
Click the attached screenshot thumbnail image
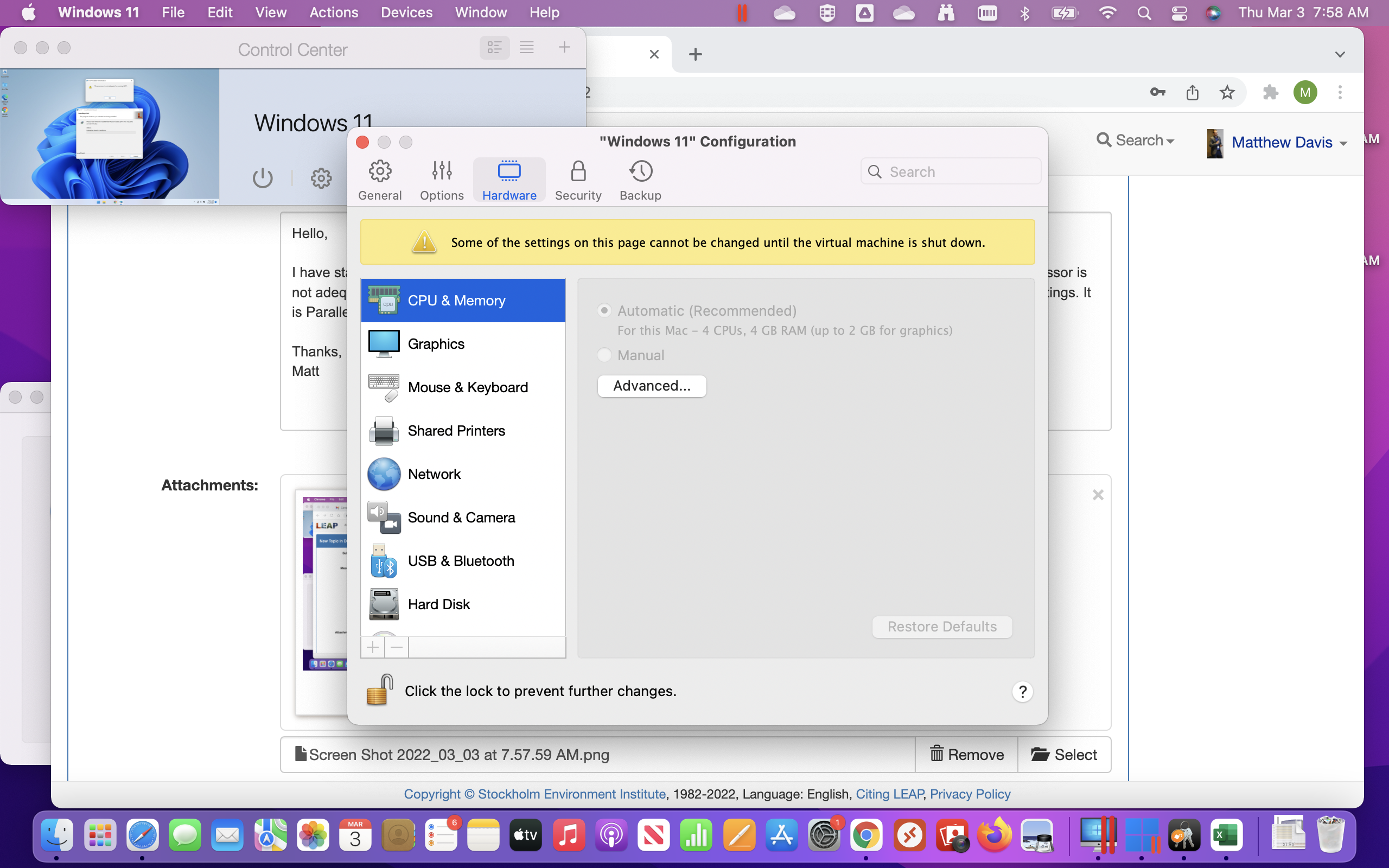point(324,583)
